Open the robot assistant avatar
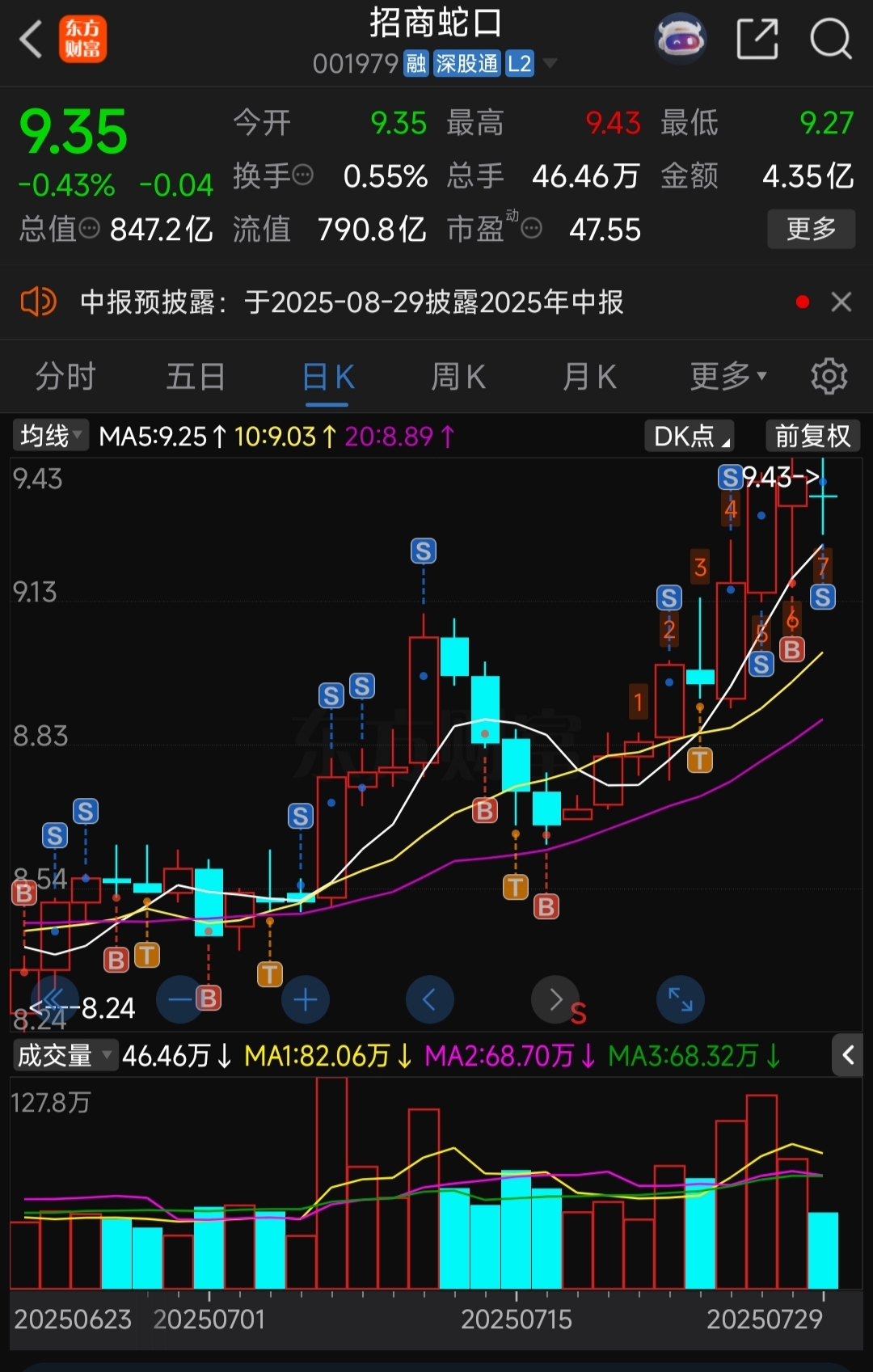 pyautogui.click(x=680, y=38)
